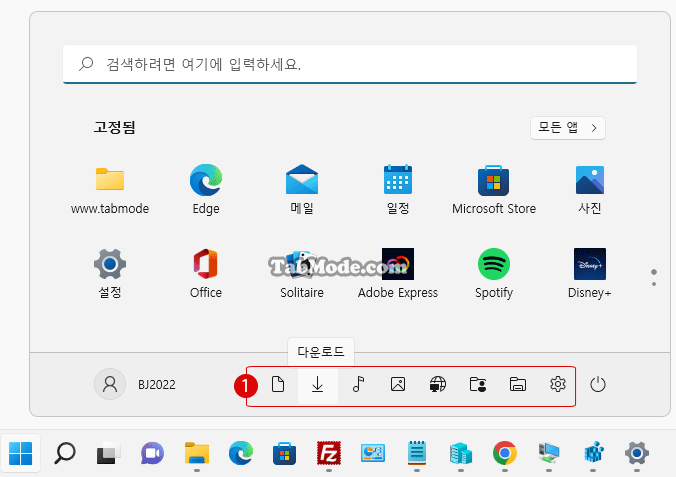Viewport: 676px width, 477px height.
Task: Open the Mail (메일) app
Action: pos(302,189)
